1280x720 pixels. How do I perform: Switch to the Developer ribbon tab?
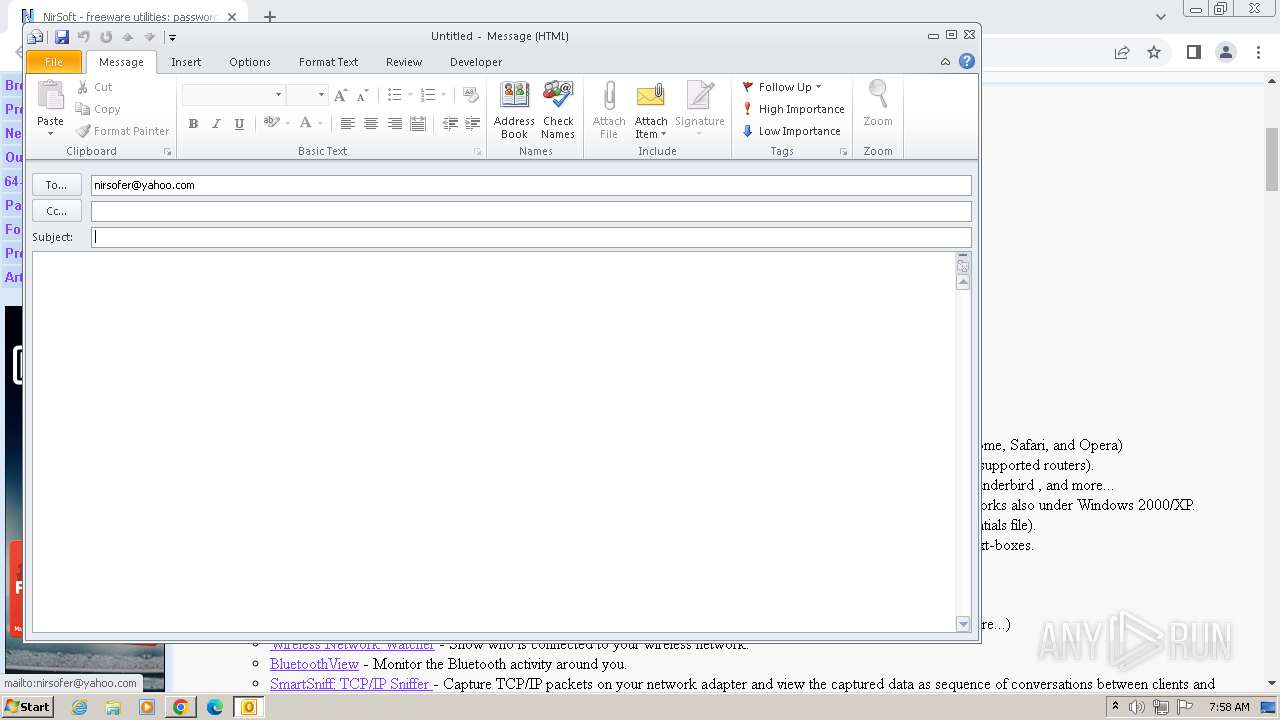coord(476,62)
